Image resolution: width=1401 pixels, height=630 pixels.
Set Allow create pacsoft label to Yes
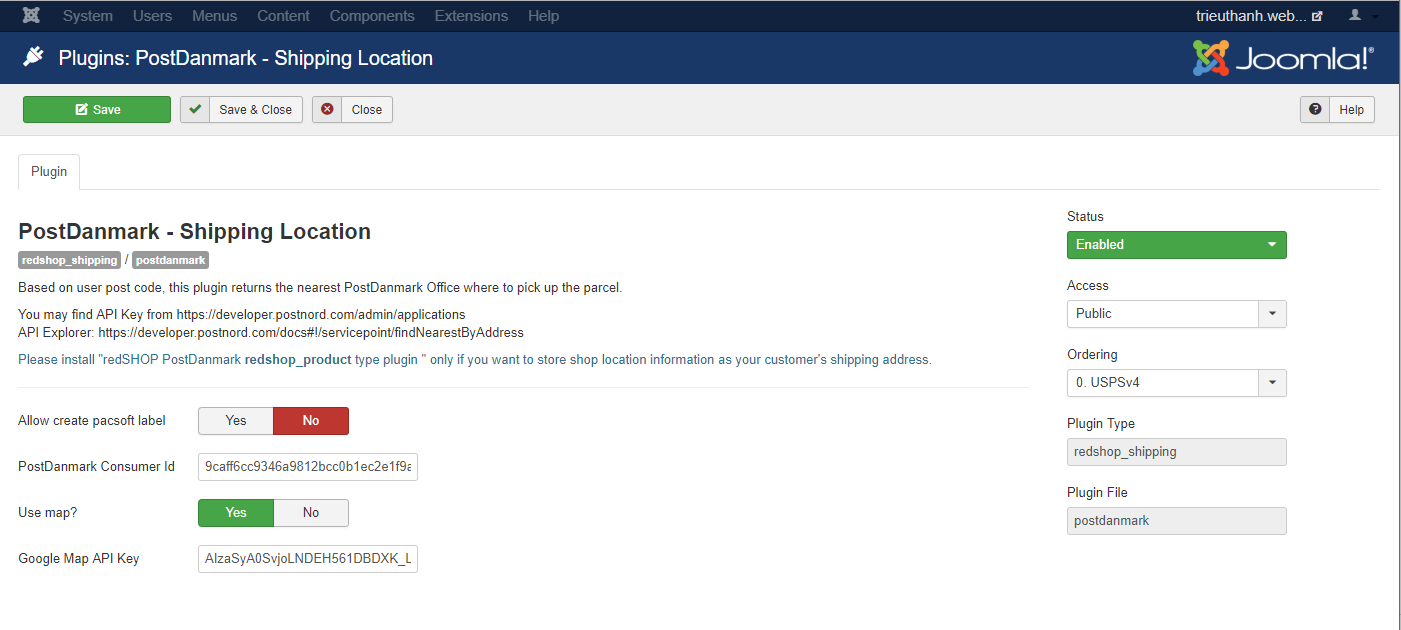pyautogui.click(x=236, y=421)
